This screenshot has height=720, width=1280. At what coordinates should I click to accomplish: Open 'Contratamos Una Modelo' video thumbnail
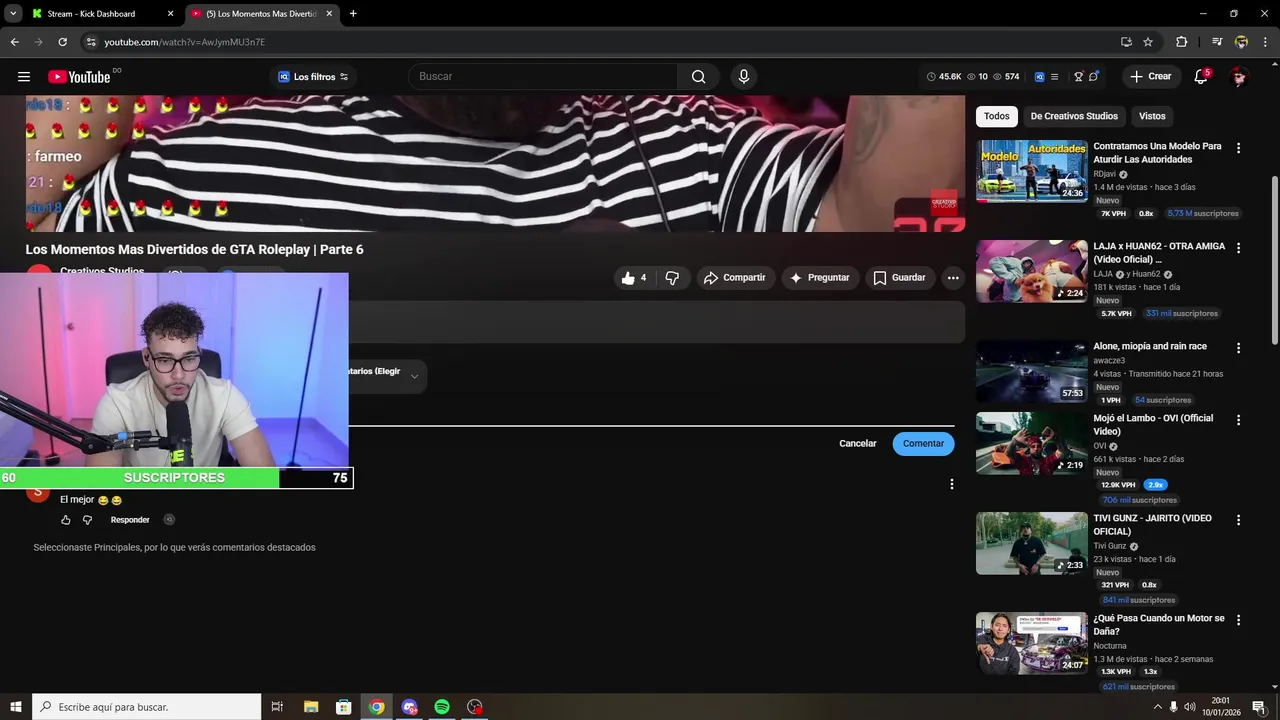pos(1031,171)
